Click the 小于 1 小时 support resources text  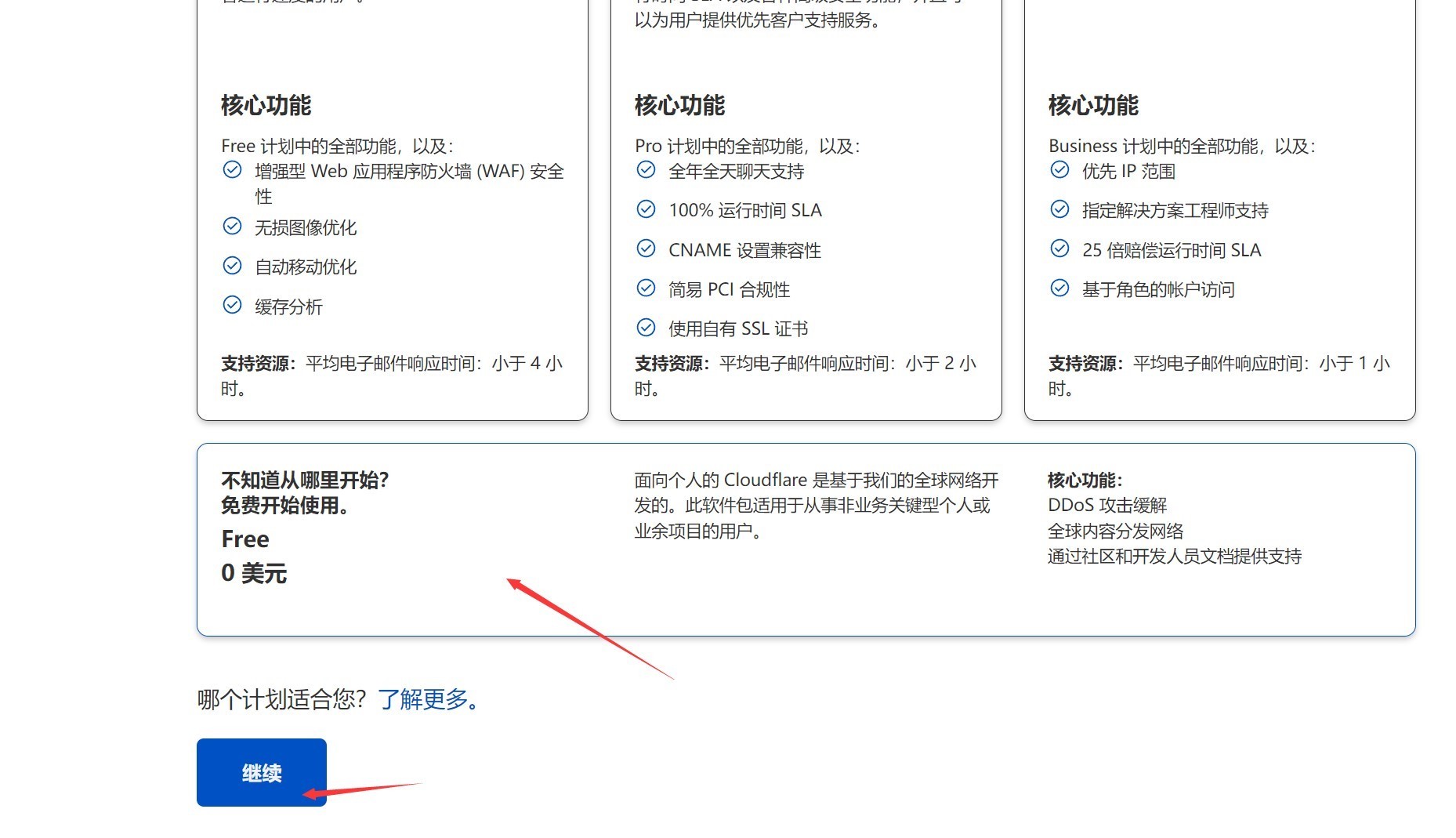point(1219,375)
